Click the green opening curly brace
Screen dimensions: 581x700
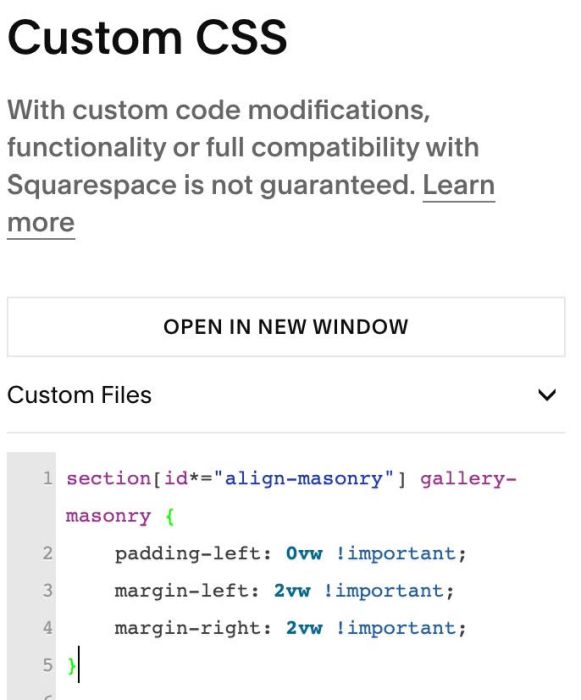pos(170,517)
